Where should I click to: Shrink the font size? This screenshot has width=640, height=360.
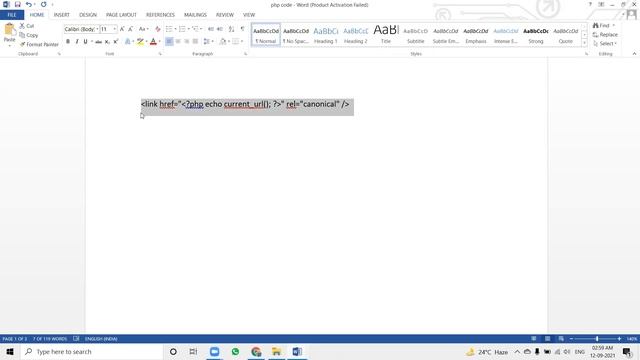tap(131, 29)
